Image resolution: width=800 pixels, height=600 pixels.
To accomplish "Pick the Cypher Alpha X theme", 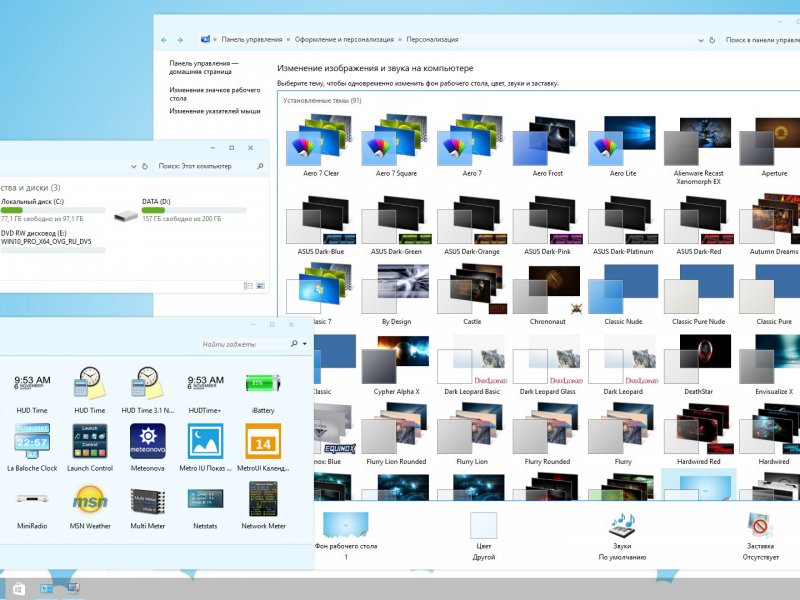I will point(396,364).
